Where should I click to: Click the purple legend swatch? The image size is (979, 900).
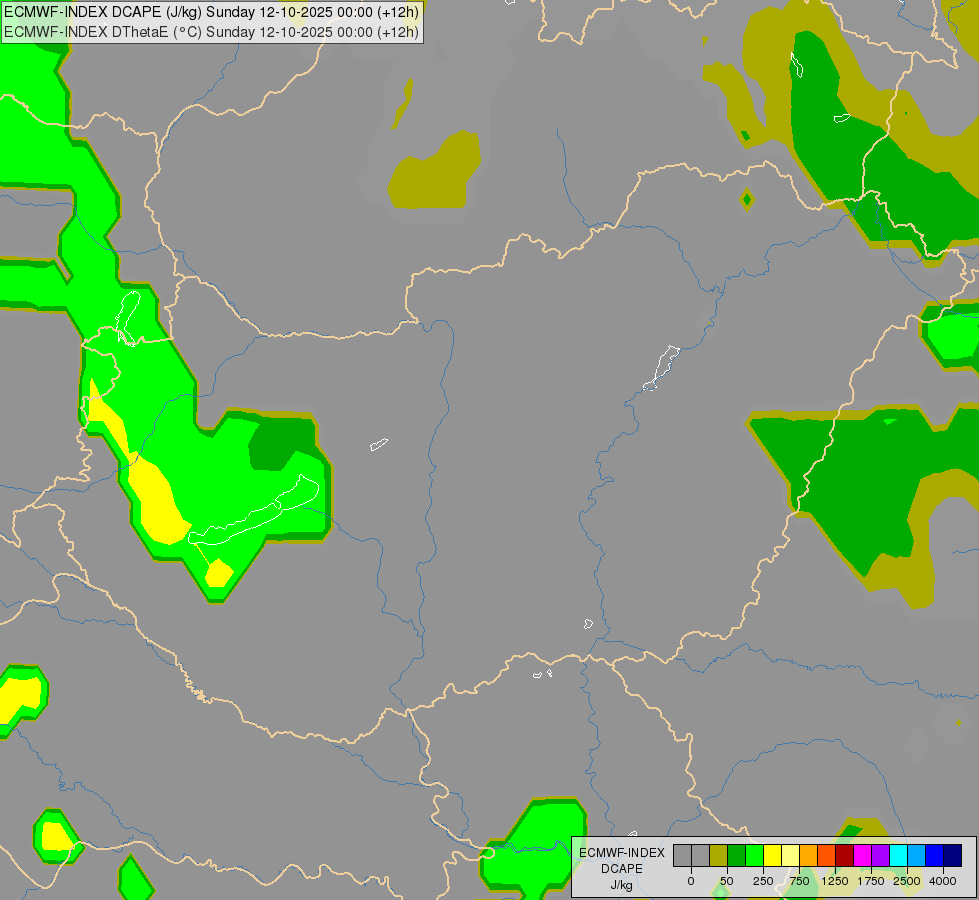coord(881,856)
